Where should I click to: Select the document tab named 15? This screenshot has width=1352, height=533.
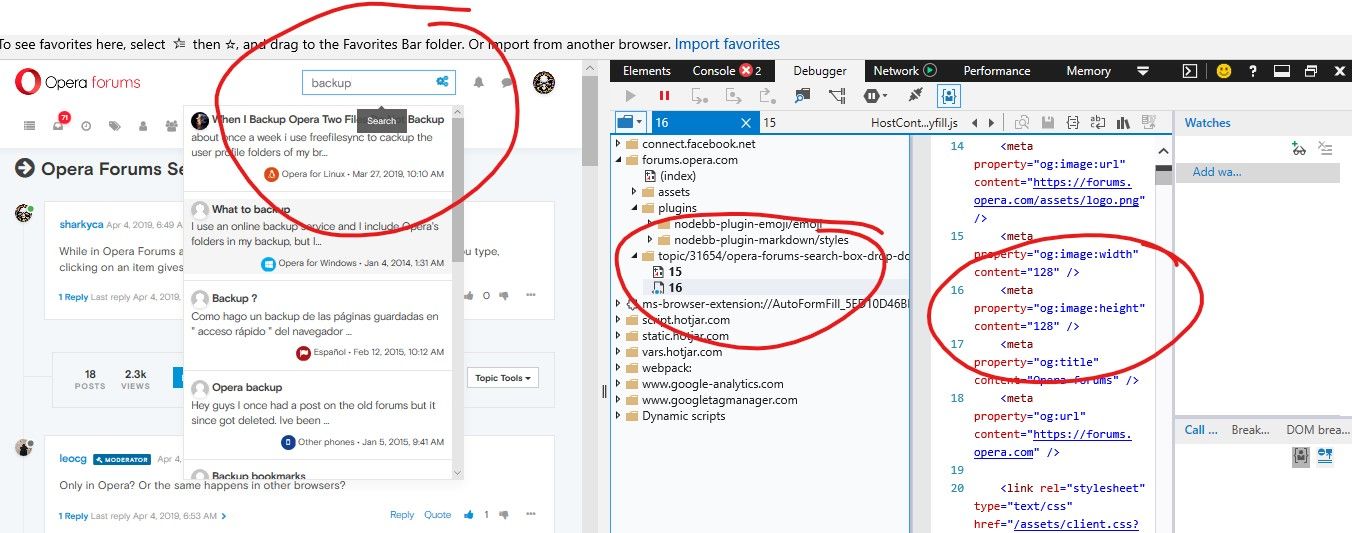point(769,122)
